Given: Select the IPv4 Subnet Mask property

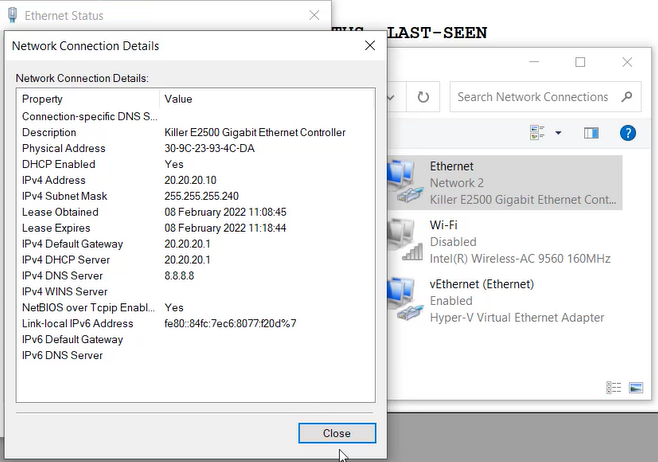Looking at the screenshot, I should click(65, 196).
